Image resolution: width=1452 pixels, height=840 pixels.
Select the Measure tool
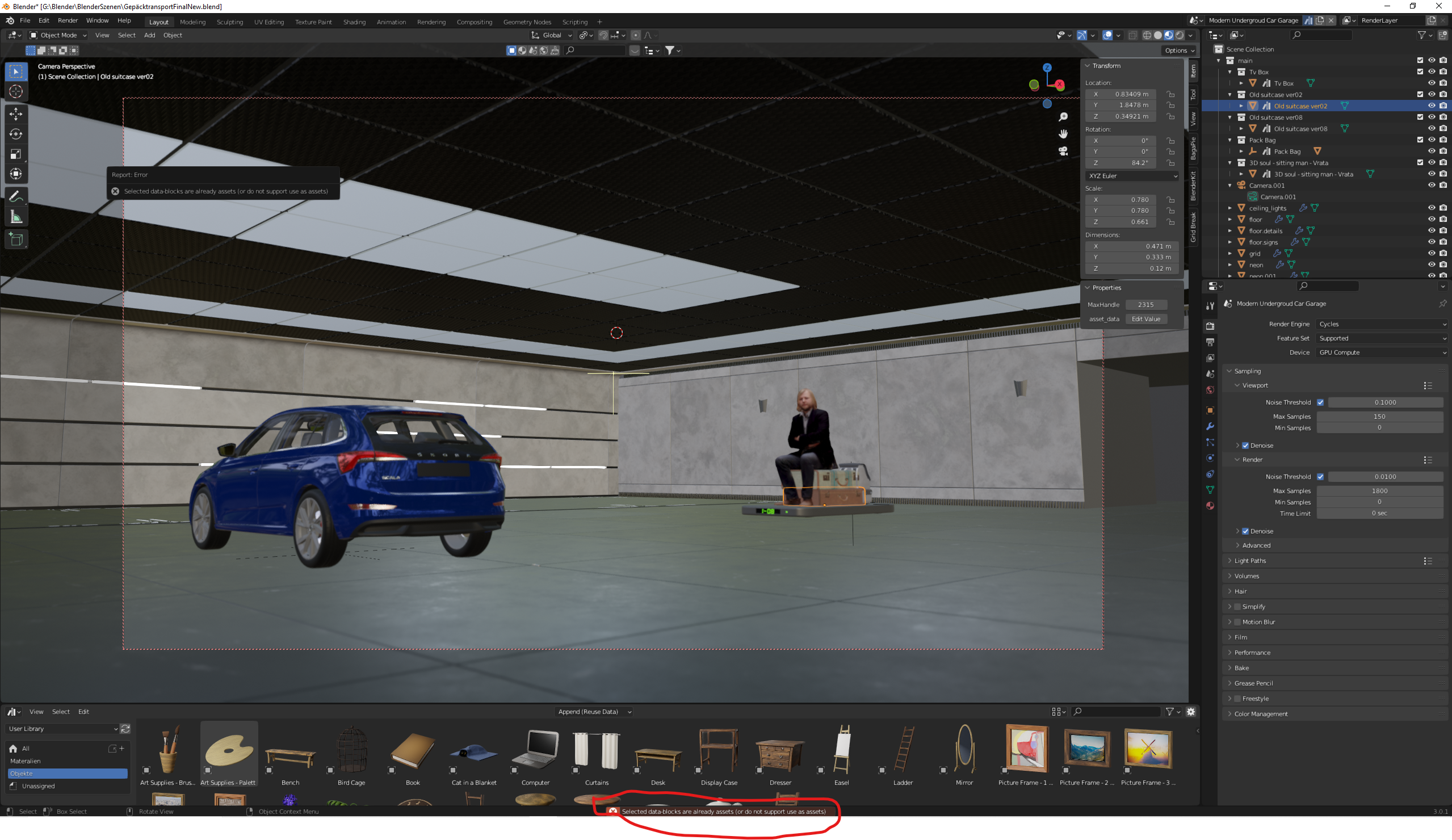[x=16, y=217]
